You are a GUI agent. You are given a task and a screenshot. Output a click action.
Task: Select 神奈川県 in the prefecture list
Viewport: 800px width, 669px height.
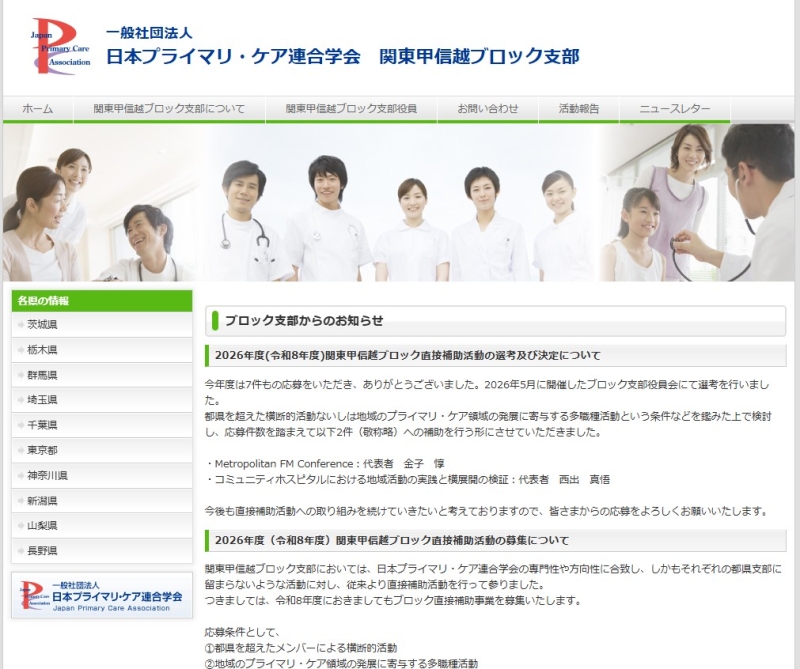tap(102, 476)
